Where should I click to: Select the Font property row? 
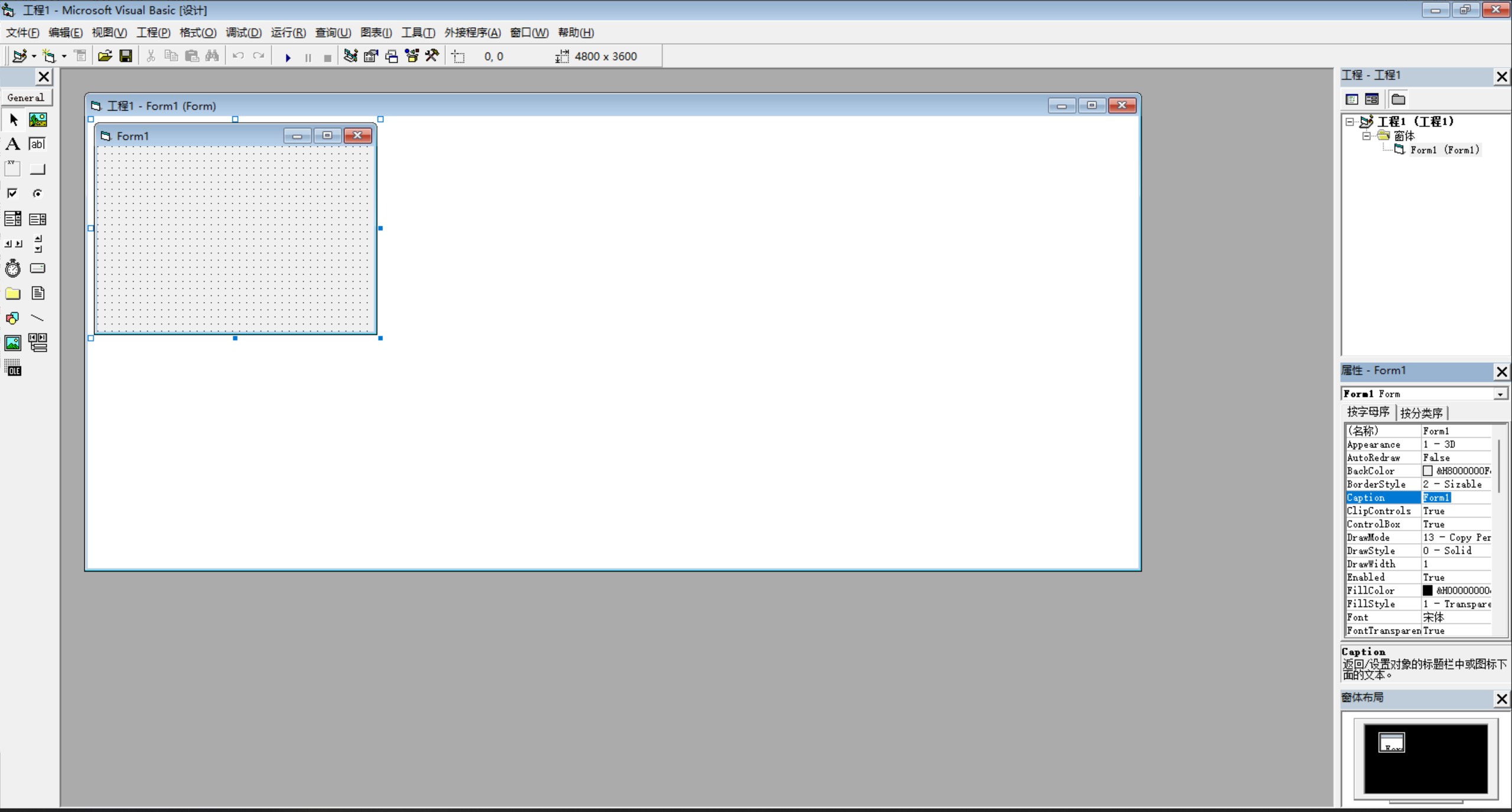click(x=1419, y=617)
